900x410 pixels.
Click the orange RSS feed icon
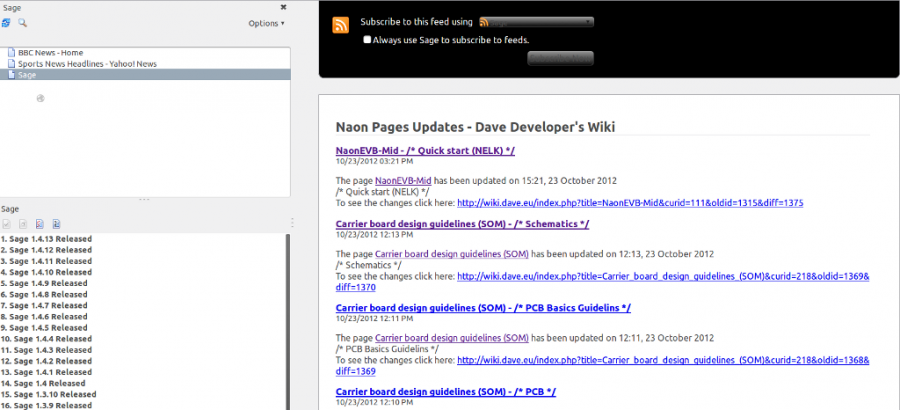point(341,26)
